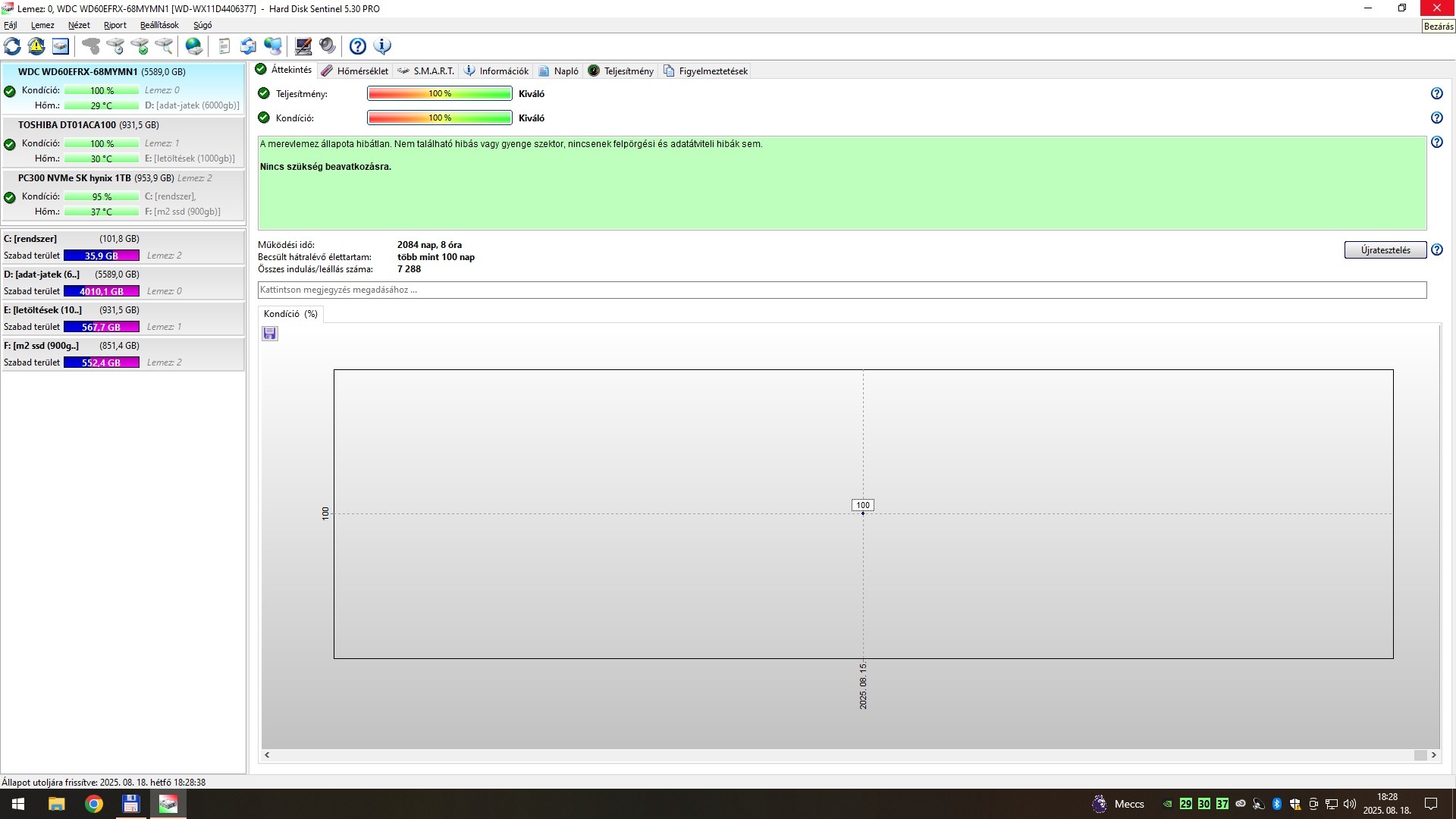This screenshot has width=1456, height=819.
Task: Click the refresh disk status icon
Action: coord(13,46)
